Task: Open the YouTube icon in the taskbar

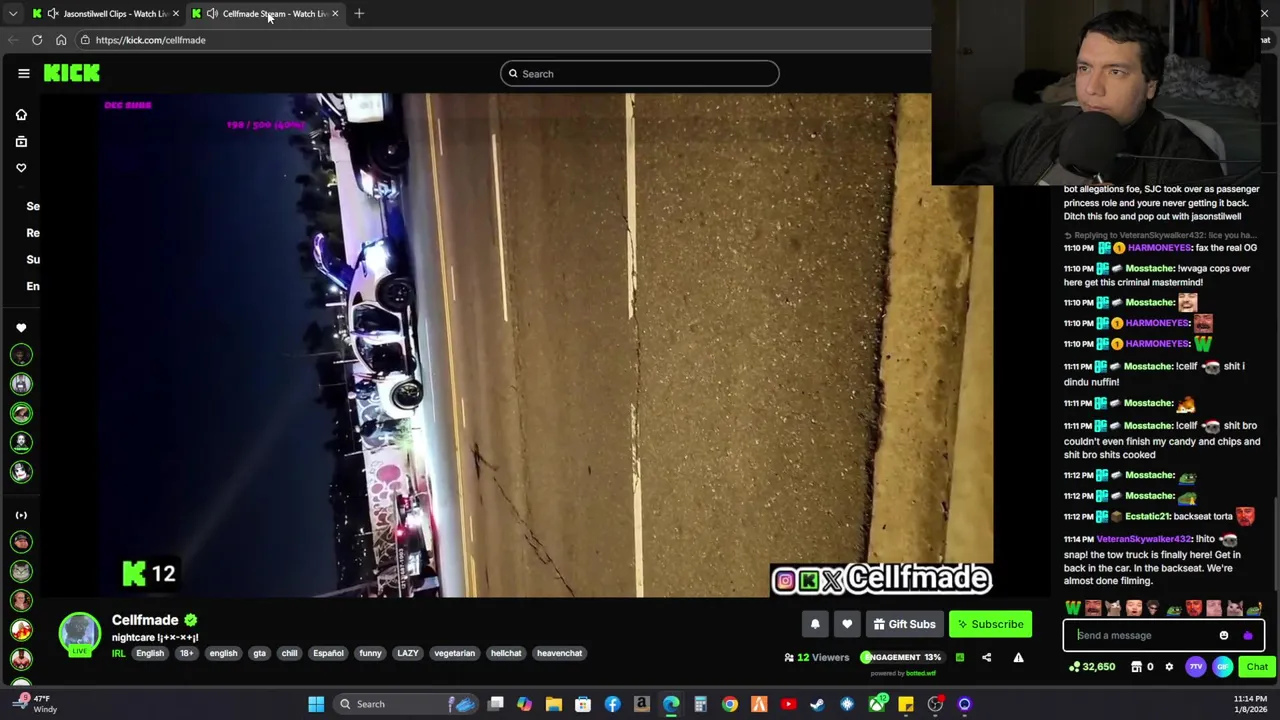Action: click(x=788, y=704)
